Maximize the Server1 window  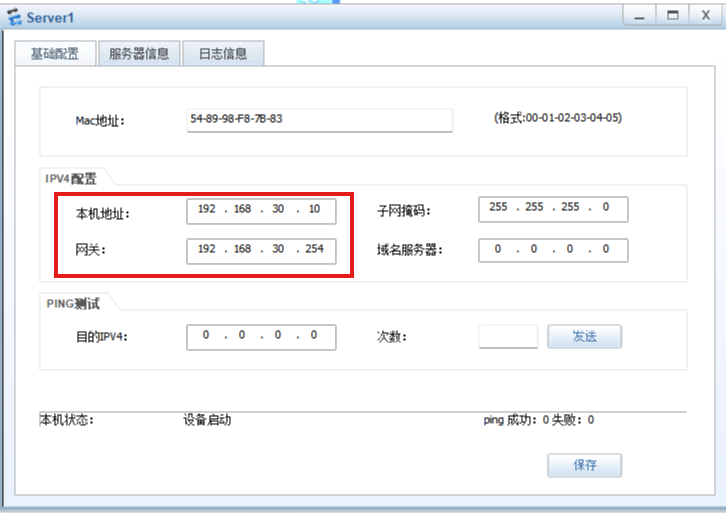tap(672, 16)
